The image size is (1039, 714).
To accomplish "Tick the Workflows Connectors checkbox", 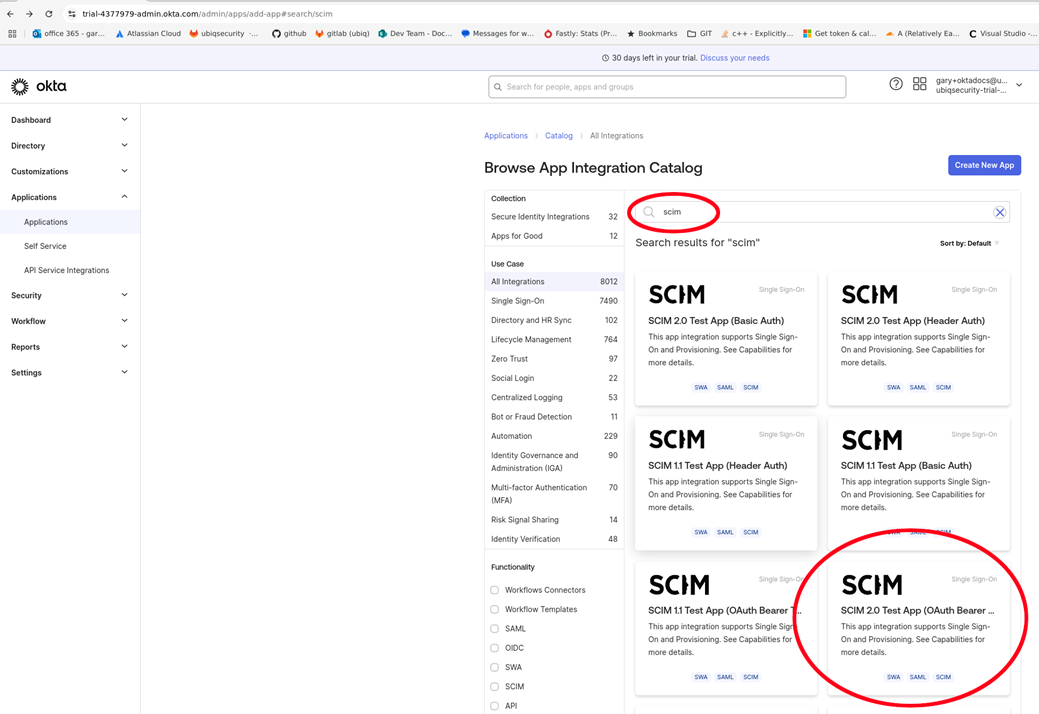I will coord(494,590).
